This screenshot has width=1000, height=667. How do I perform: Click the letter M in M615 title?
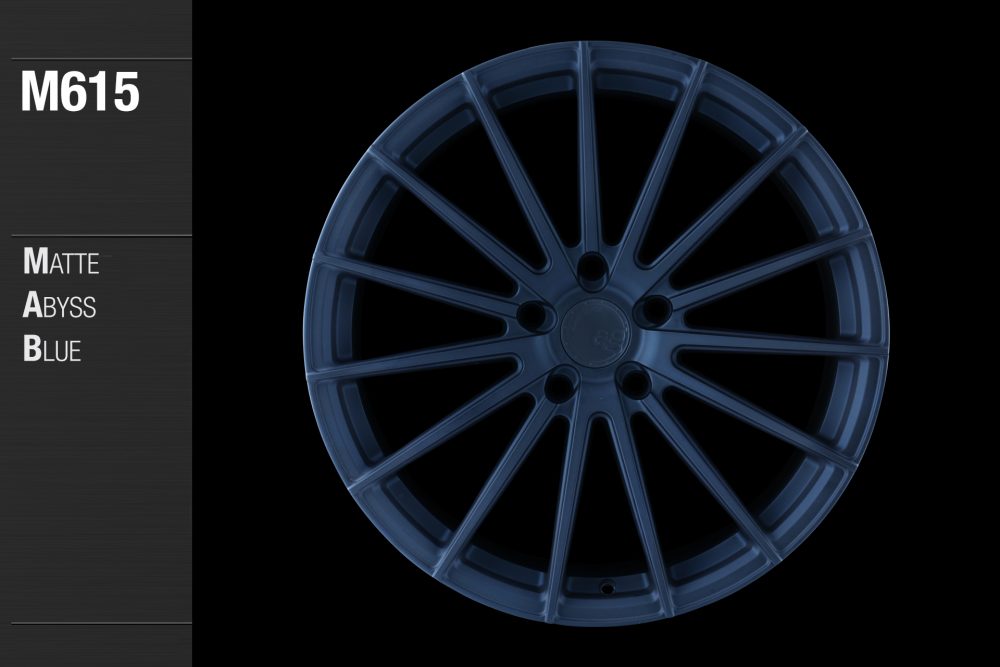40,94
